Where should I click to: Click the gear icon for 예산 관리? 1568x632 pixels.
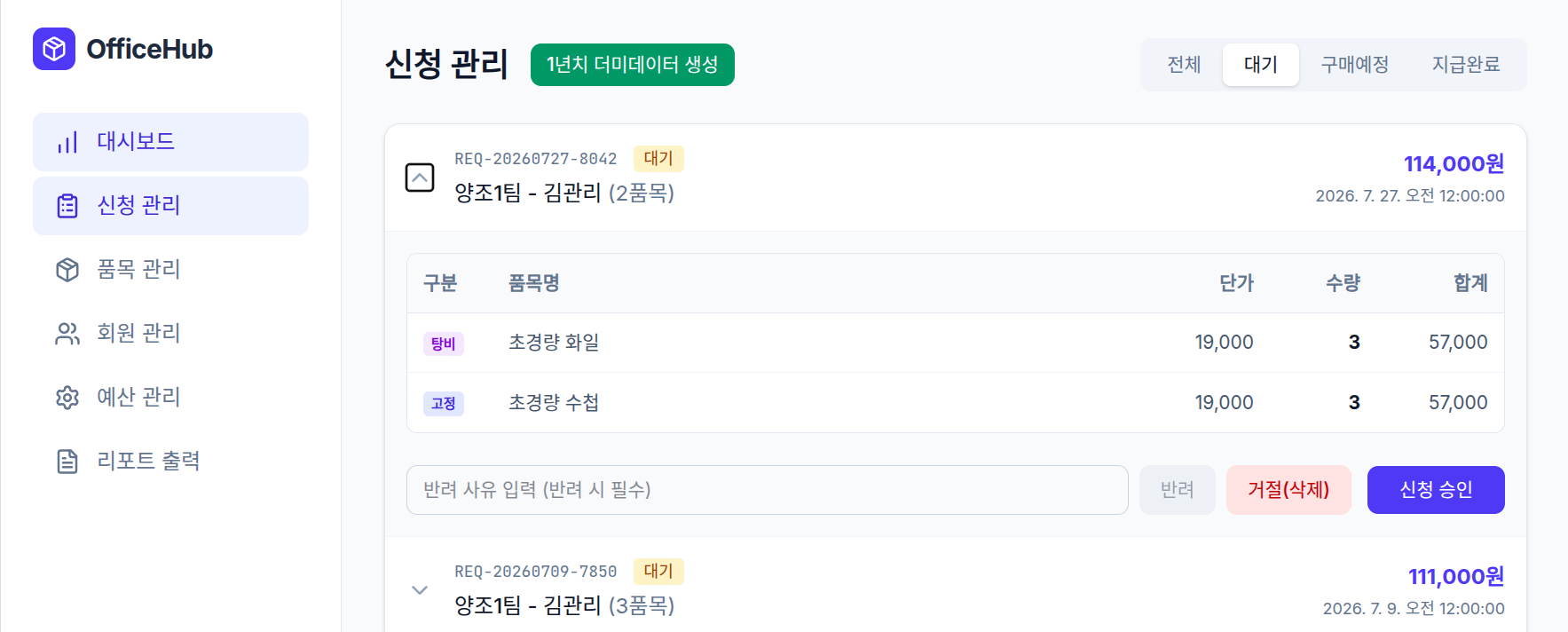67,398
